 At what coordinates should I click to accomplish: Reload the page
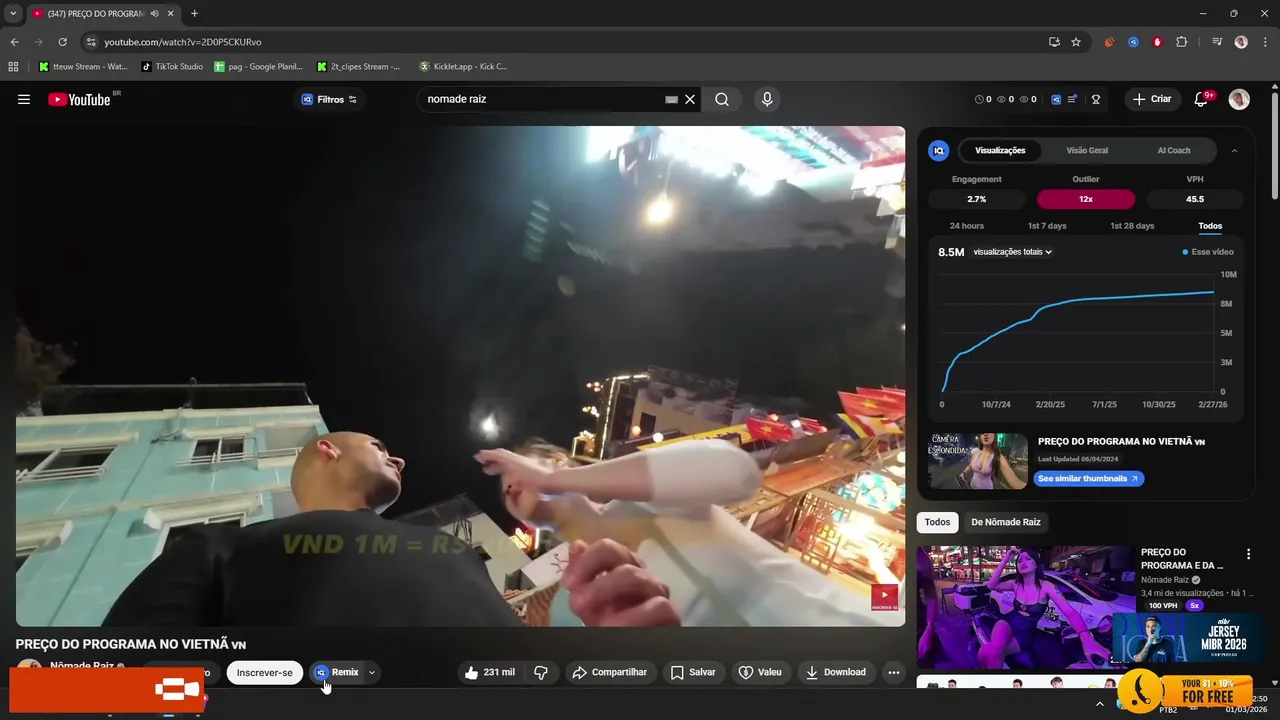62,42
